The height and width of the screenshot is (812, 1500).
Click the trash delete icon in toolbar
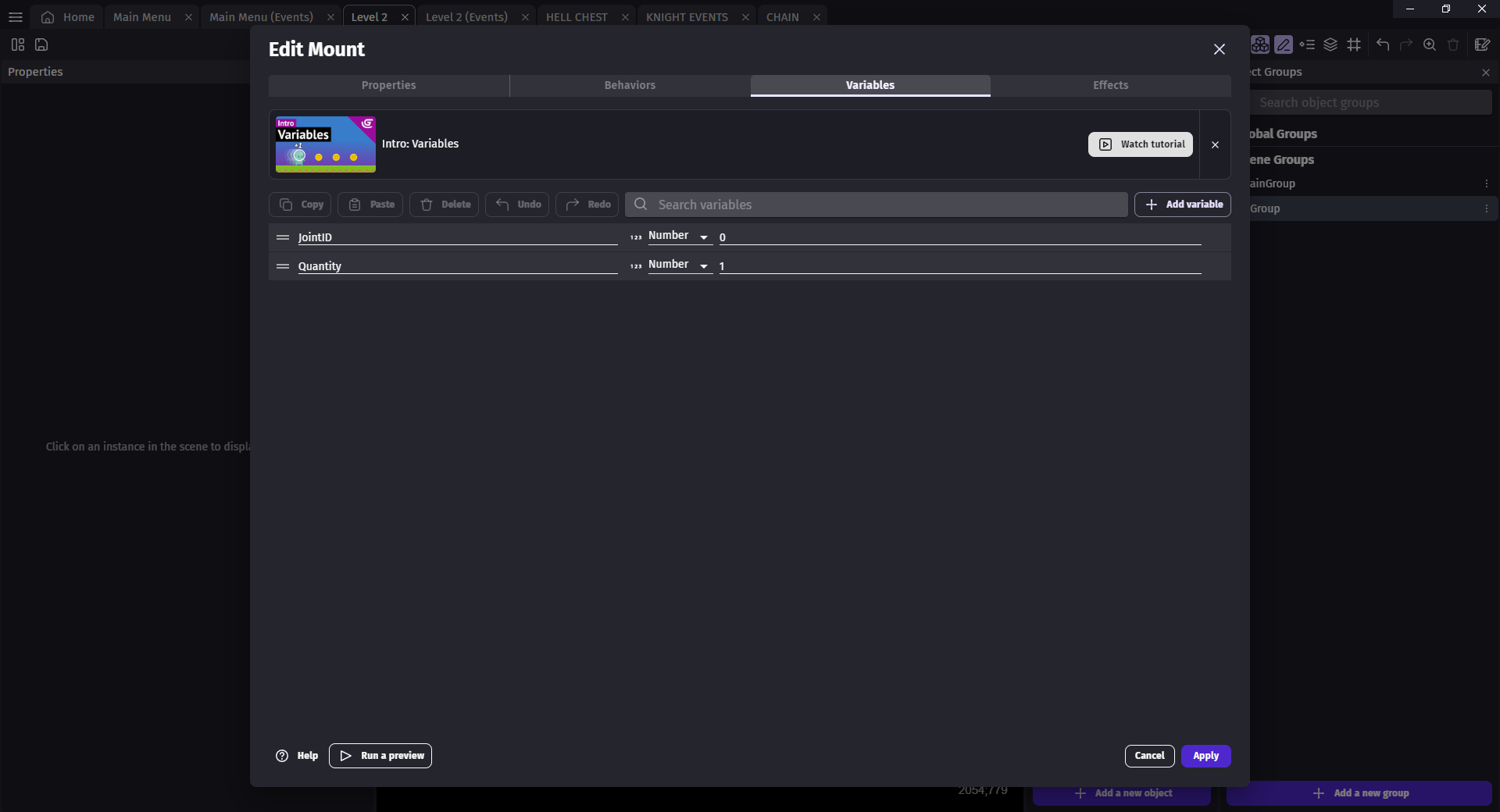tap(1453, 45)
